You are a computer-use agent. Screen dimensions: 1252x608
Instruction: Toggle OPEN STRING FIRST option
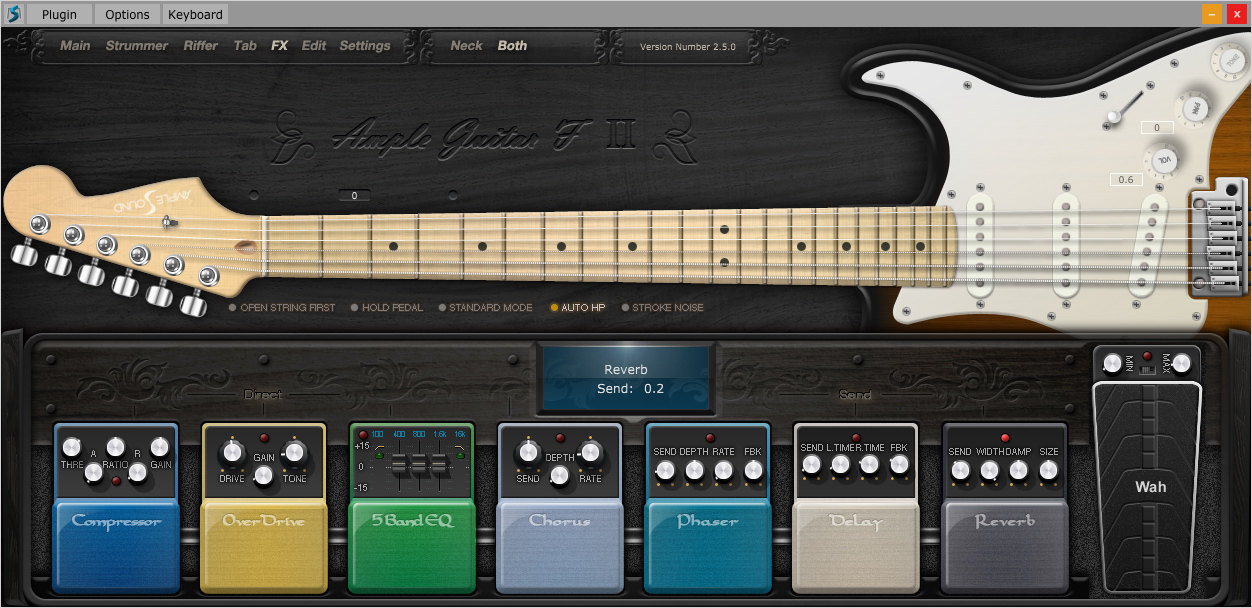pyautogui.click(x=282, y=308)
